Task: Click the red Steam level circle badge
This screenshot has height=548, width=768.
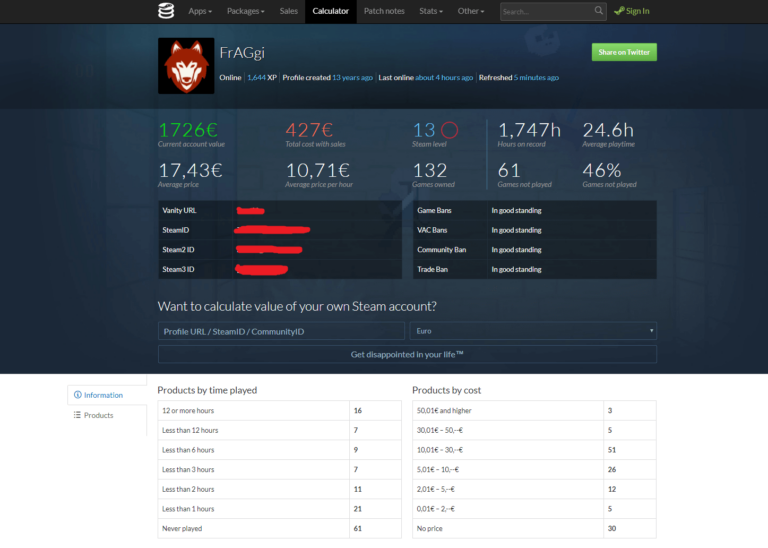Action: pos(449,130)
